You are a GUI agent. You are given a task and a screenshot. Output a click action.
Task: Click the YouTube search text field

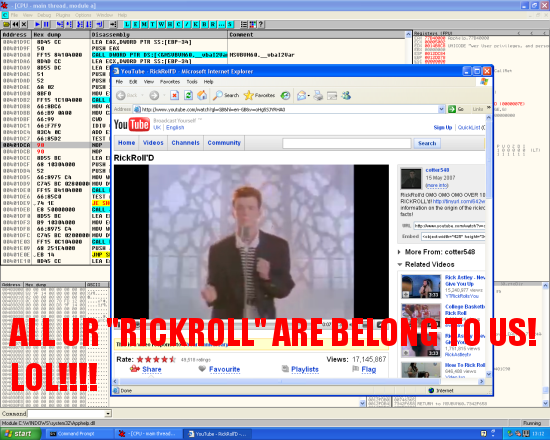pyautogui.click(x=347, y=143)
